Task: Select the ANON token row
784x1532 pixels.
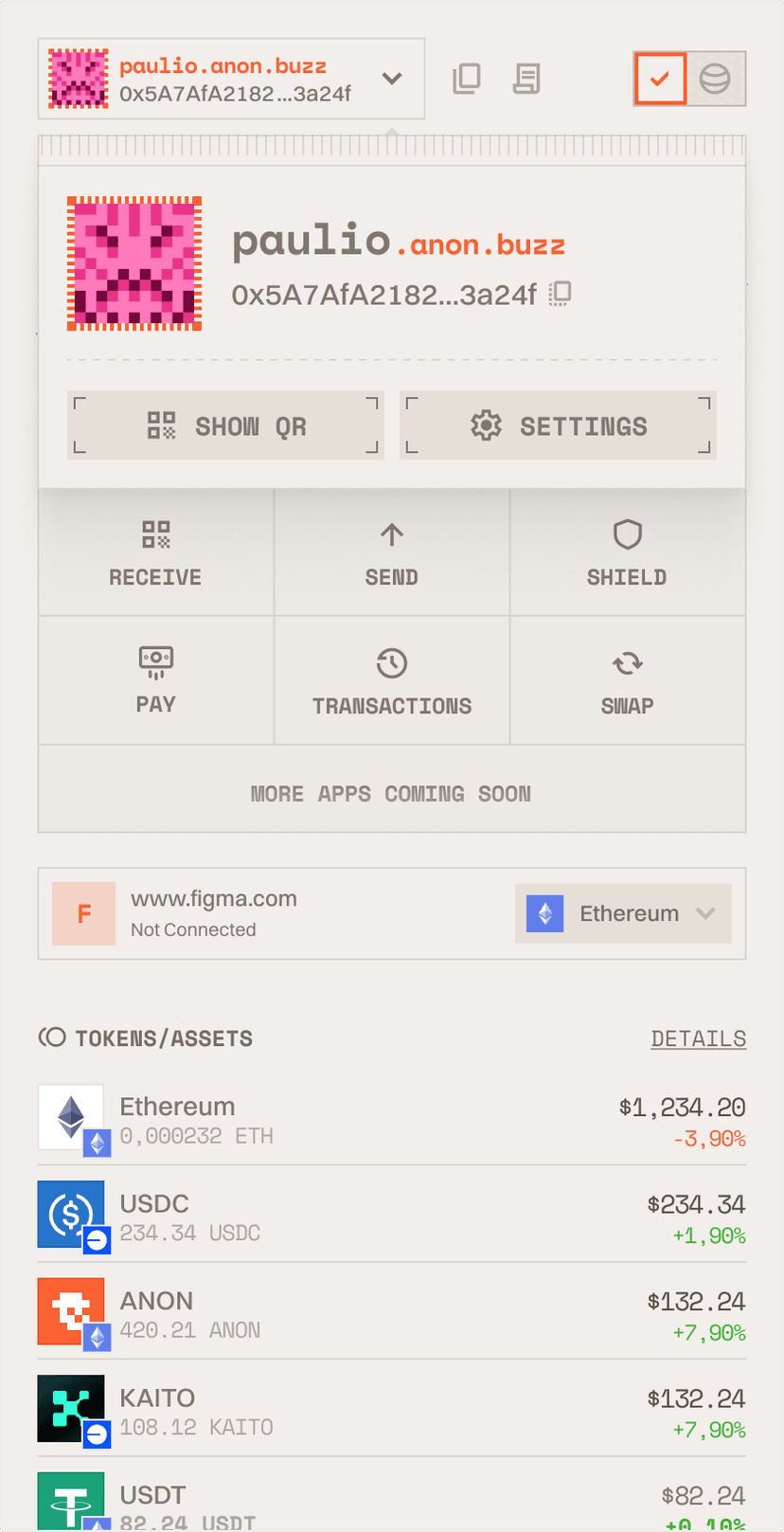Action: coord(392,1314)
